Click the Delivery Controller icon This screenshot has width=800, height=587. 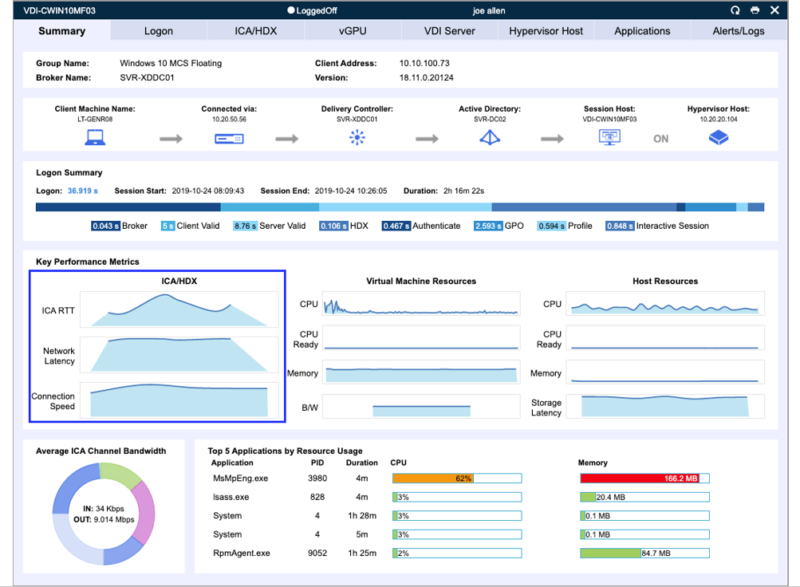point(357,138)
